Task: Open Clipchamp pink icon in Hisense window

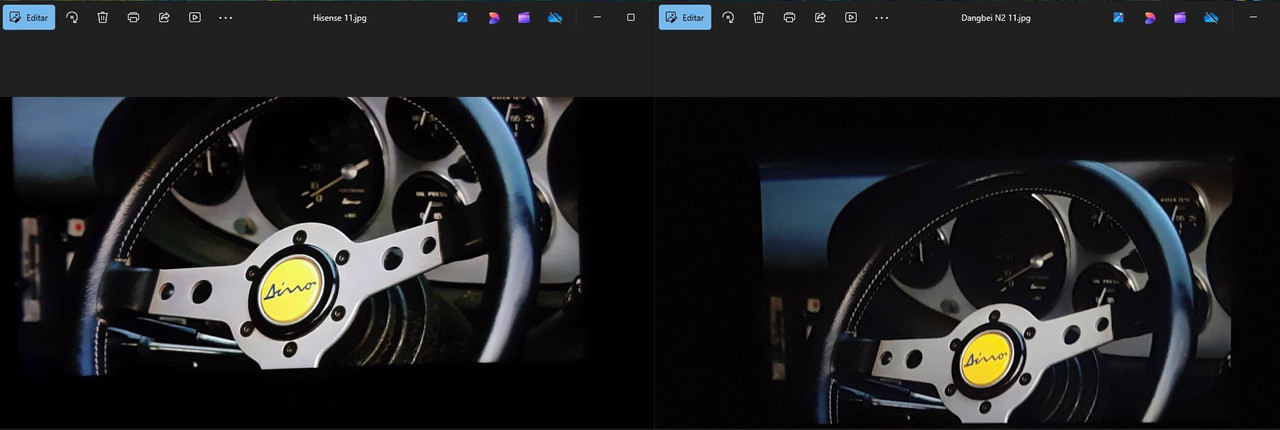Action: (493, 18)
